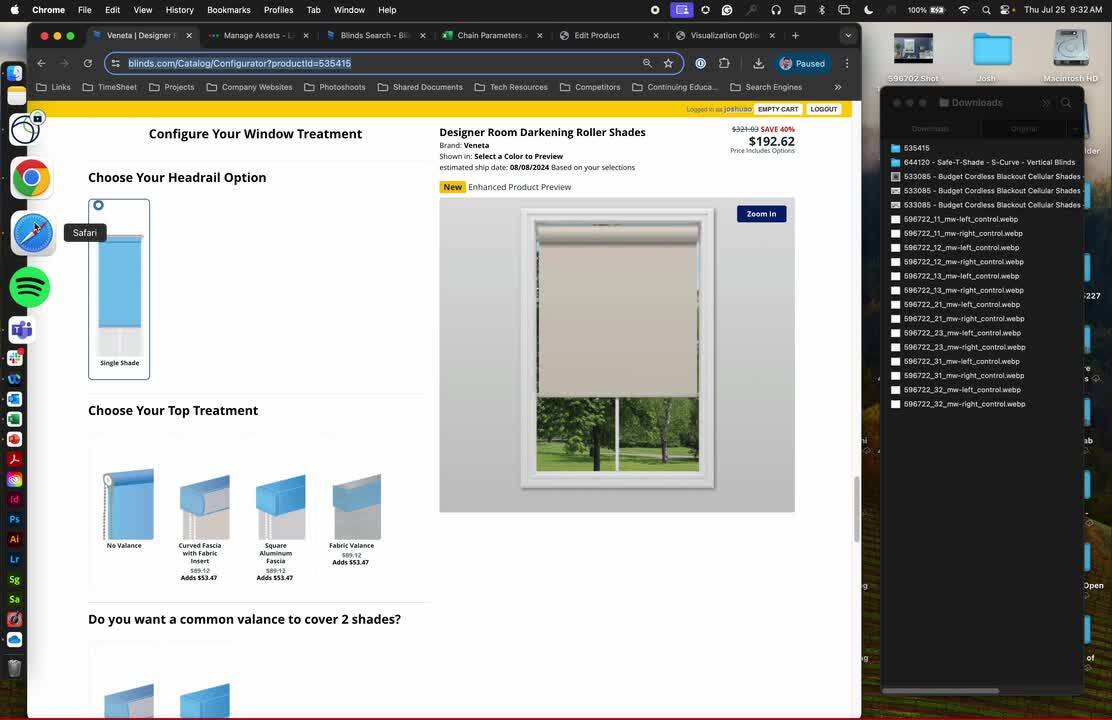Open Photoshop from the Dock

pyautogui.click(x=14, y=519)
